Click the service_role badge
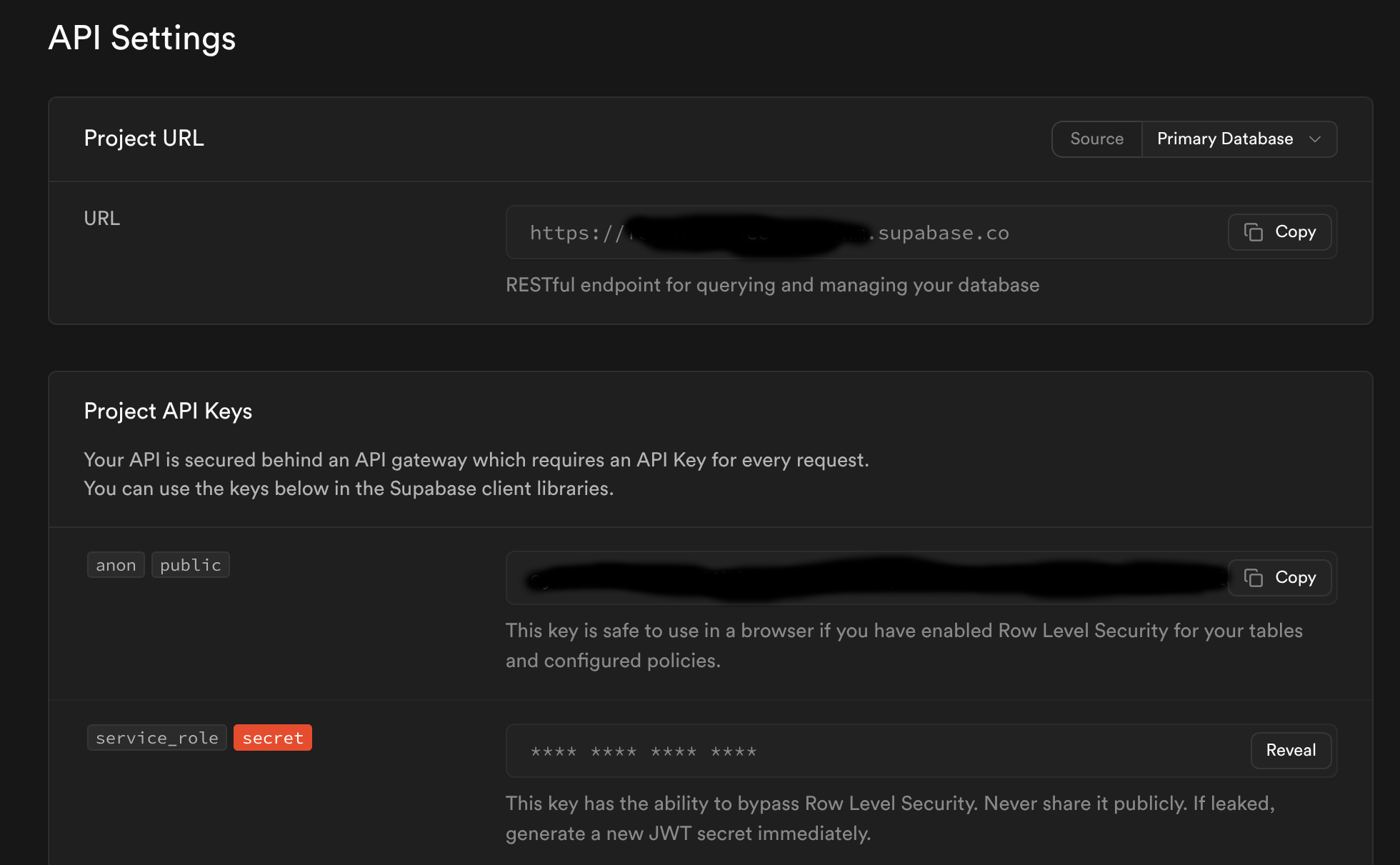Viewport: 1400px width, 865px height. 156,738
